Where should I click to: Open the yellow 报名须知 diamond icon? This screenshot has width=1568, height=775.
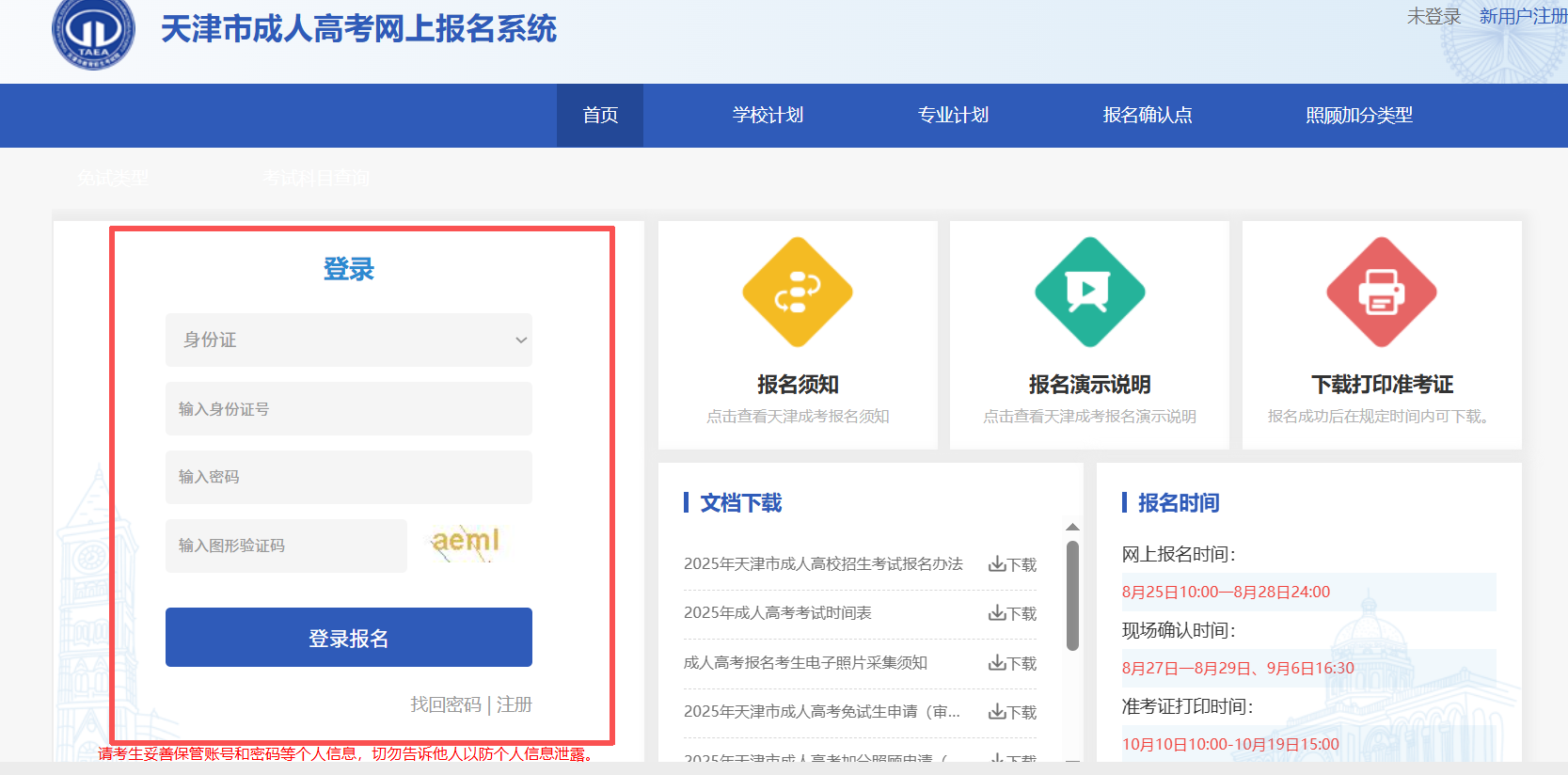tap(797, 293)
